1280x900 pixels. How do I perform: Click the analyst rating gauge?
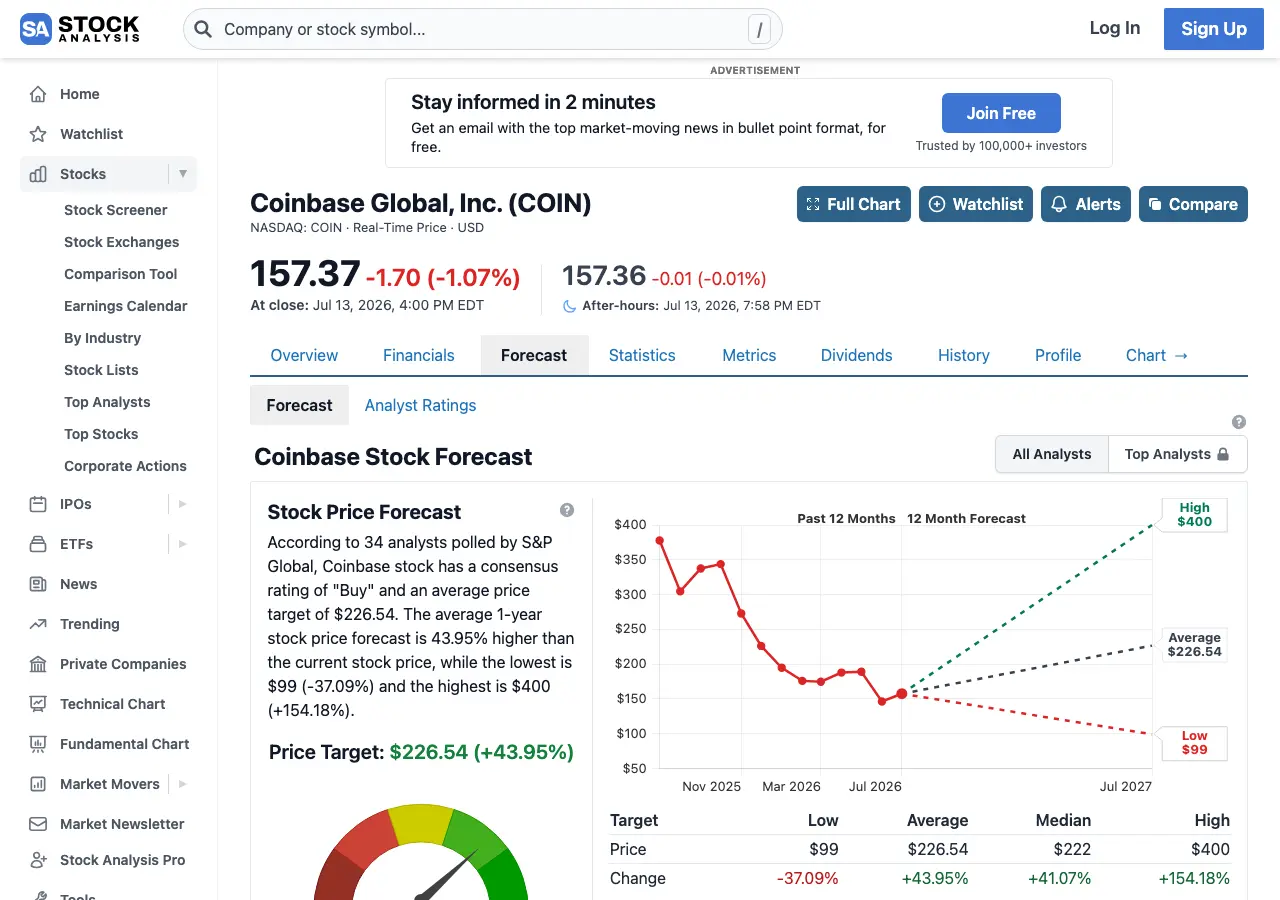(x=421, y=851)
